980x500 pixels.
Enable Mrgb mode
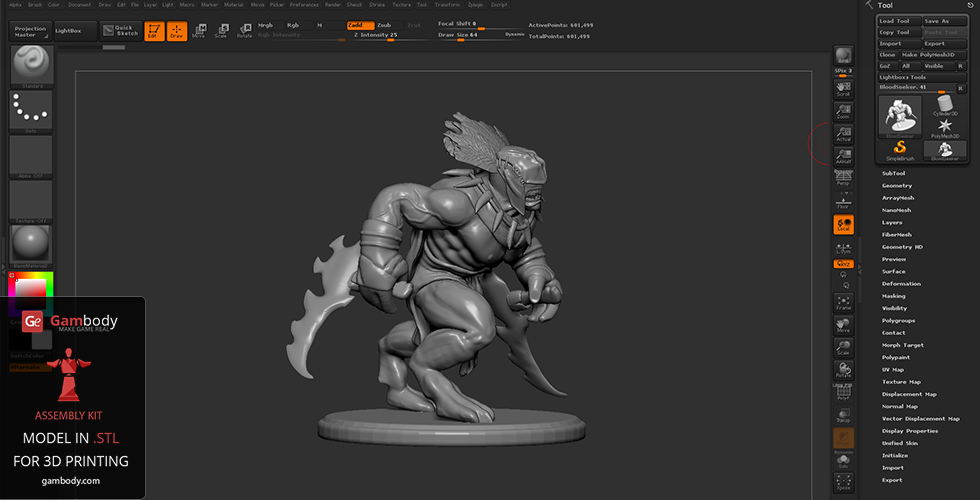(x=269, y=25)
